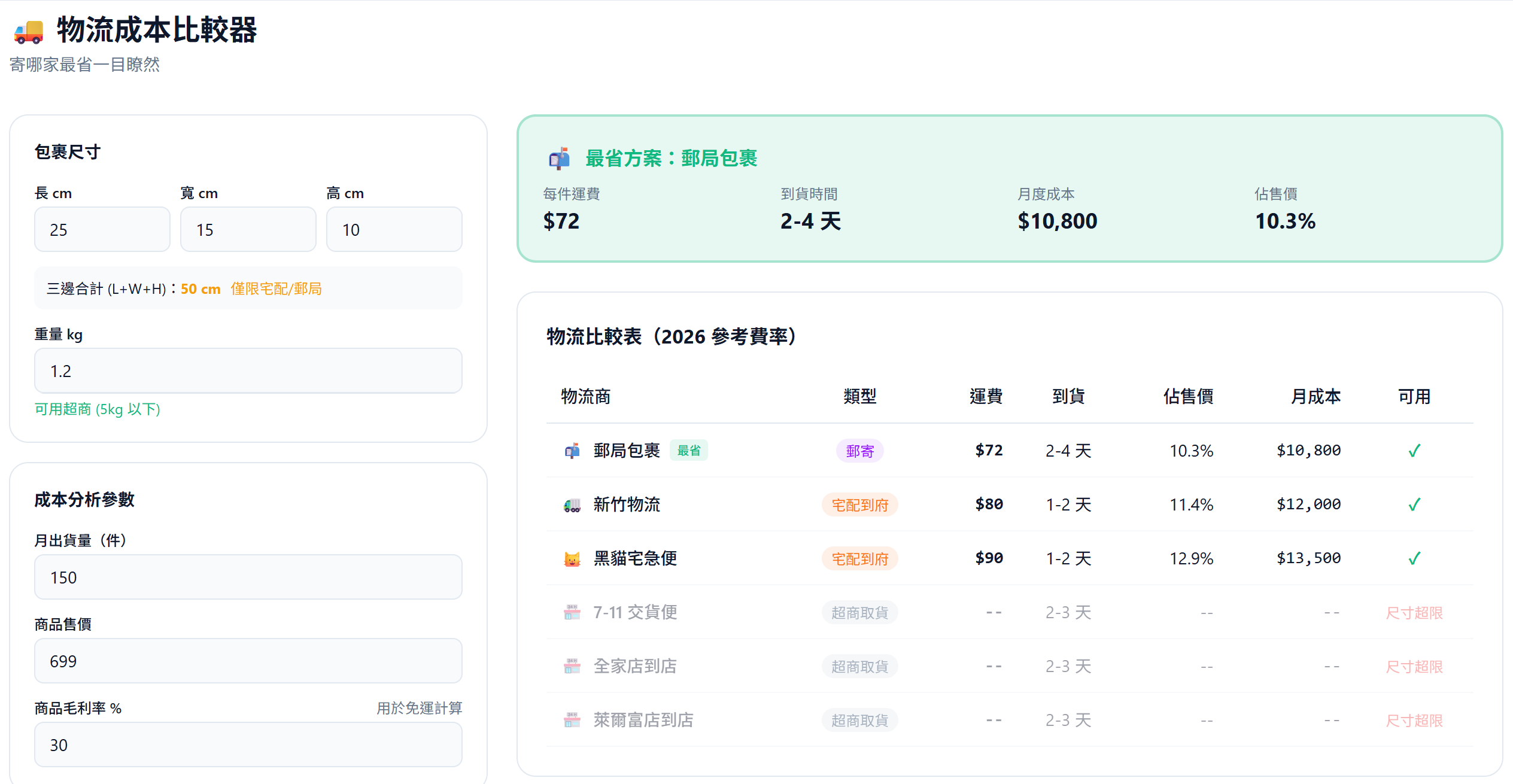Click the green checkmark for 郵局包裹 availability
The width and height of the screenshot is (1513, 784).
(1414, 450)
